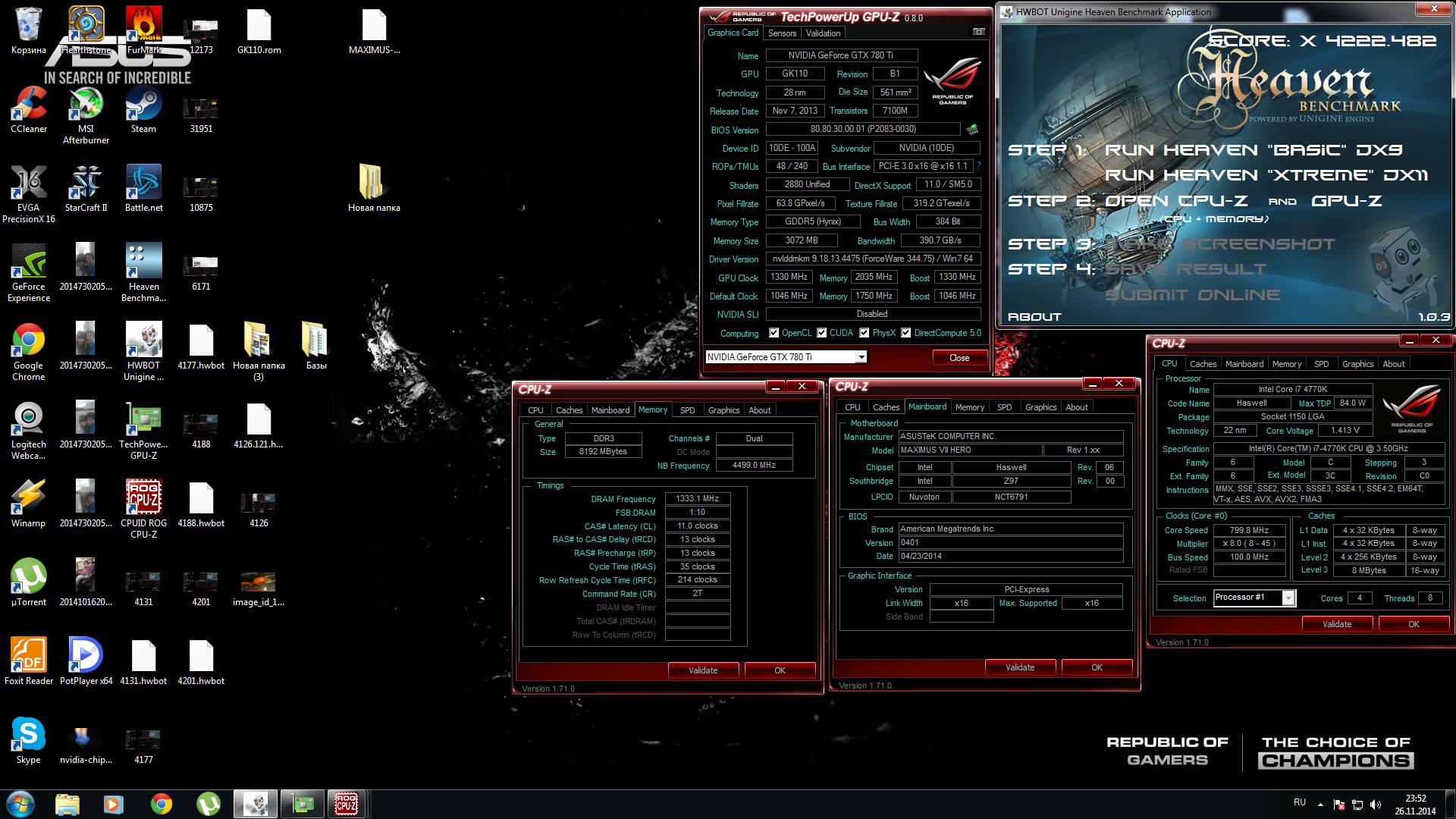Toggle the PhysX checkbox in GPU-Z
The width and height of the screenshot is (1456, 819).
864,333
